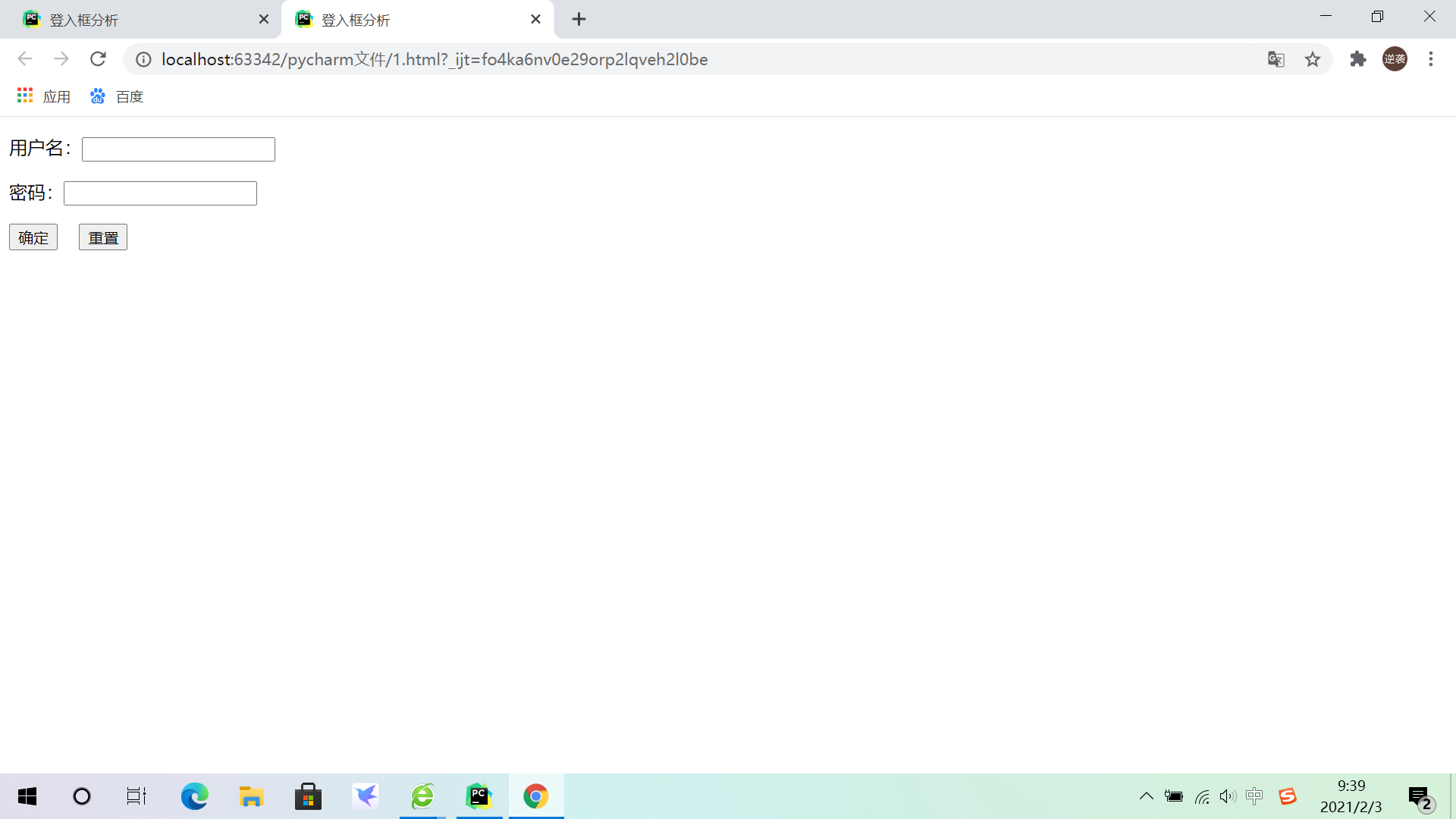Open PyCharm from the taskbar
Viewport: 1456px width, 819px height.
(479, 796)
